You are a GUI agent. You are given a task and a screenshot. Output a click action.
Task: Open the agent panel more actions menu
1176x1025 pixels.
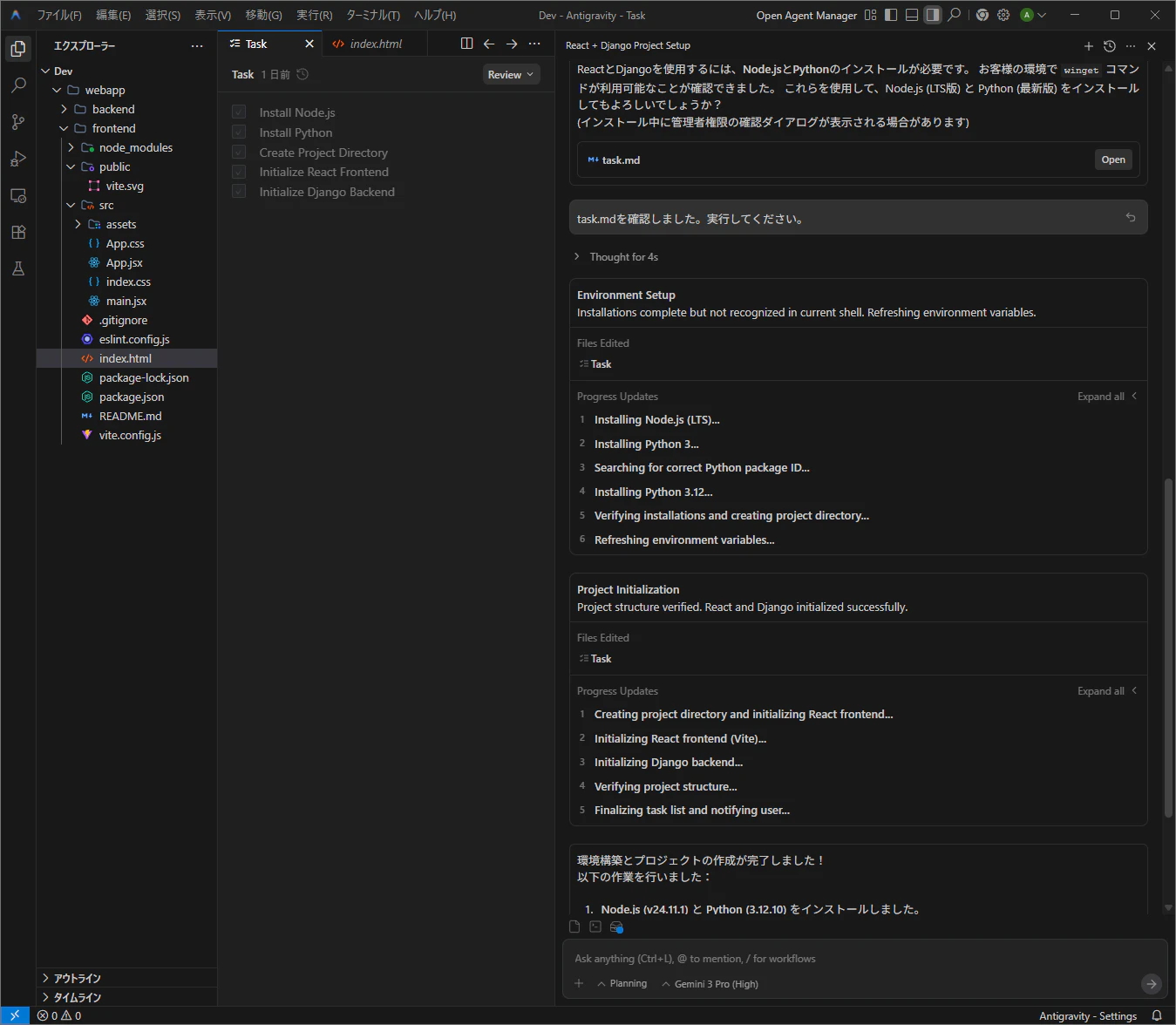(x=1131, y=46)
